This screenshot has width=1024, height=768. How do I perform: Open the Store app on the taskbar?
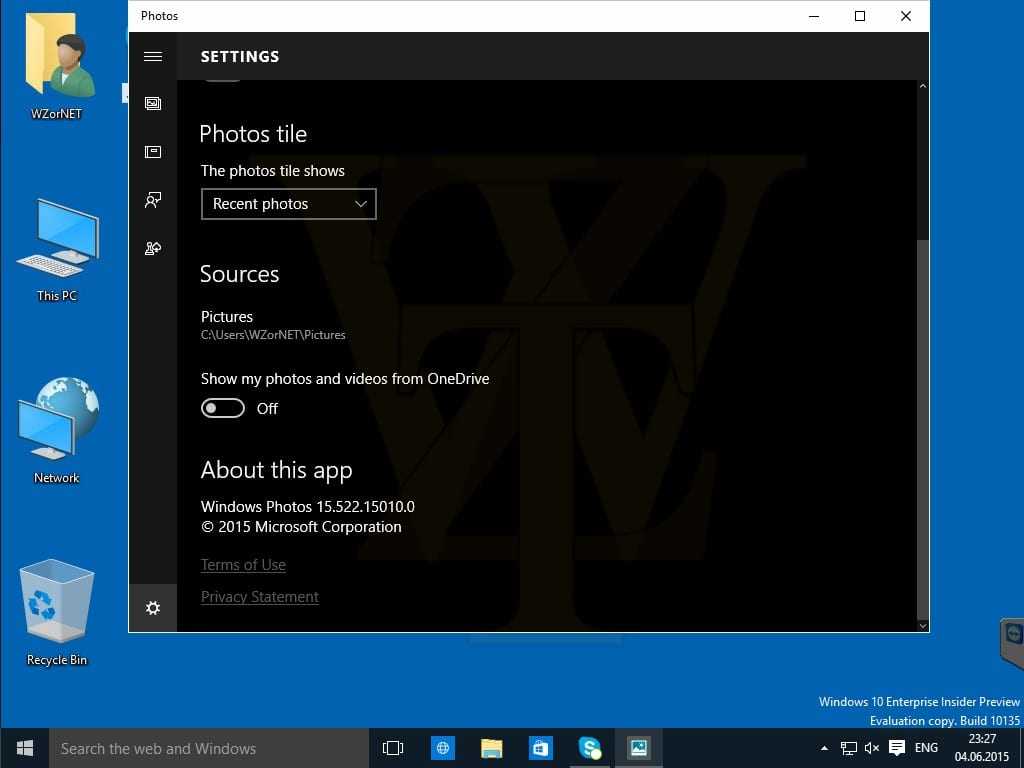pos(540,748)
